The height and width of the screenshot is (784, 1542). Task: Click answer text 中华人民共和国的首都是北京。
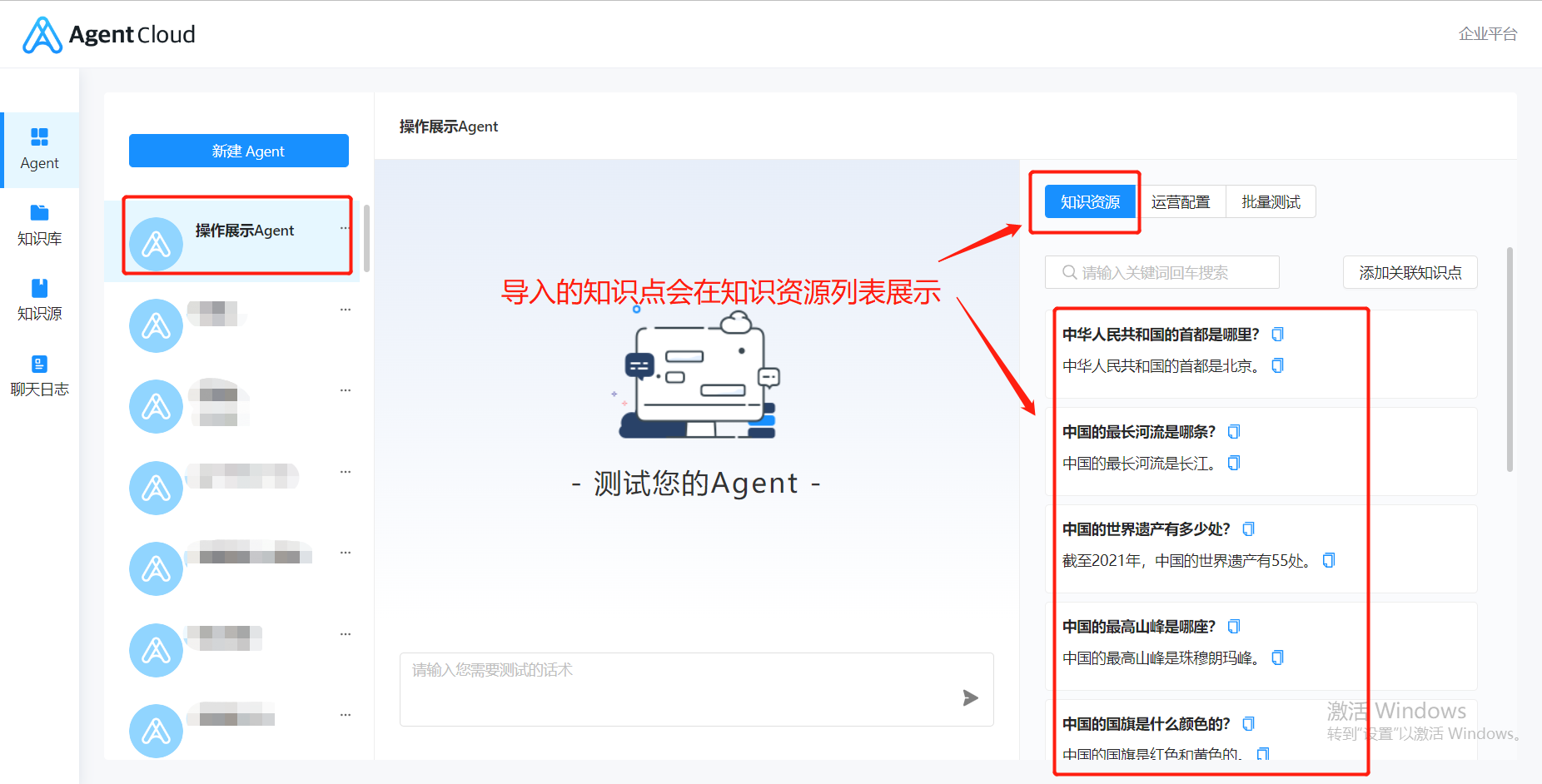coord(1161,365)
